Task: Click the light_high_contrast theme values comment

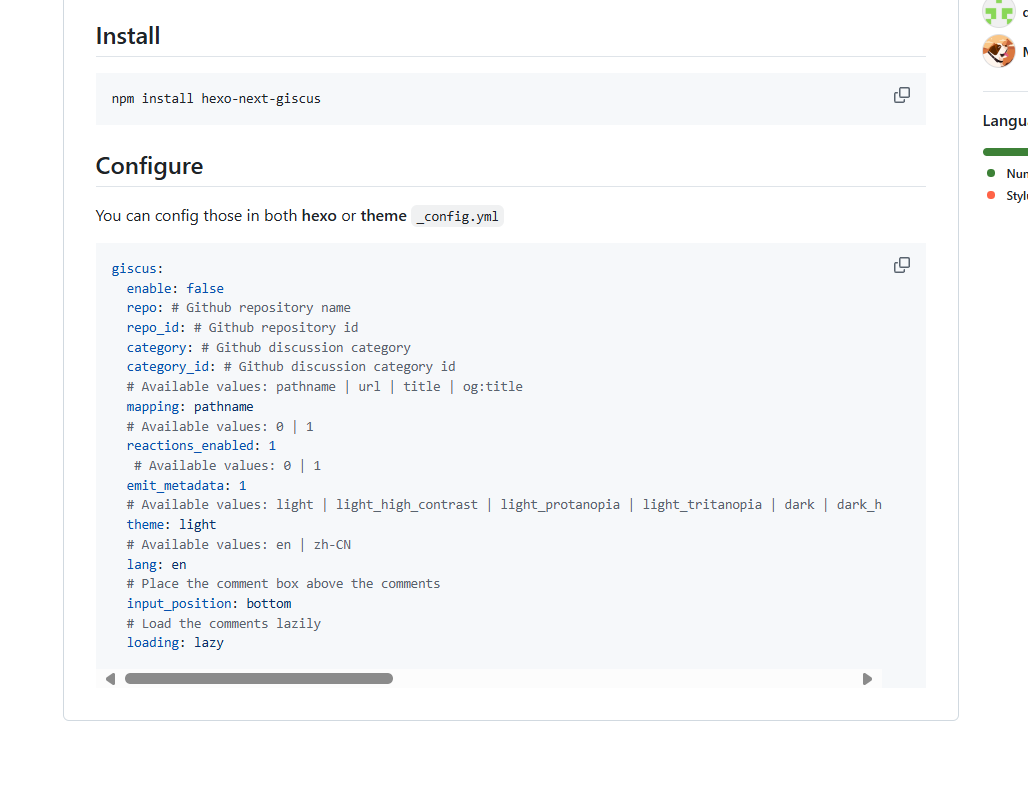Action: pyautogui.click(x=504, y=505)
